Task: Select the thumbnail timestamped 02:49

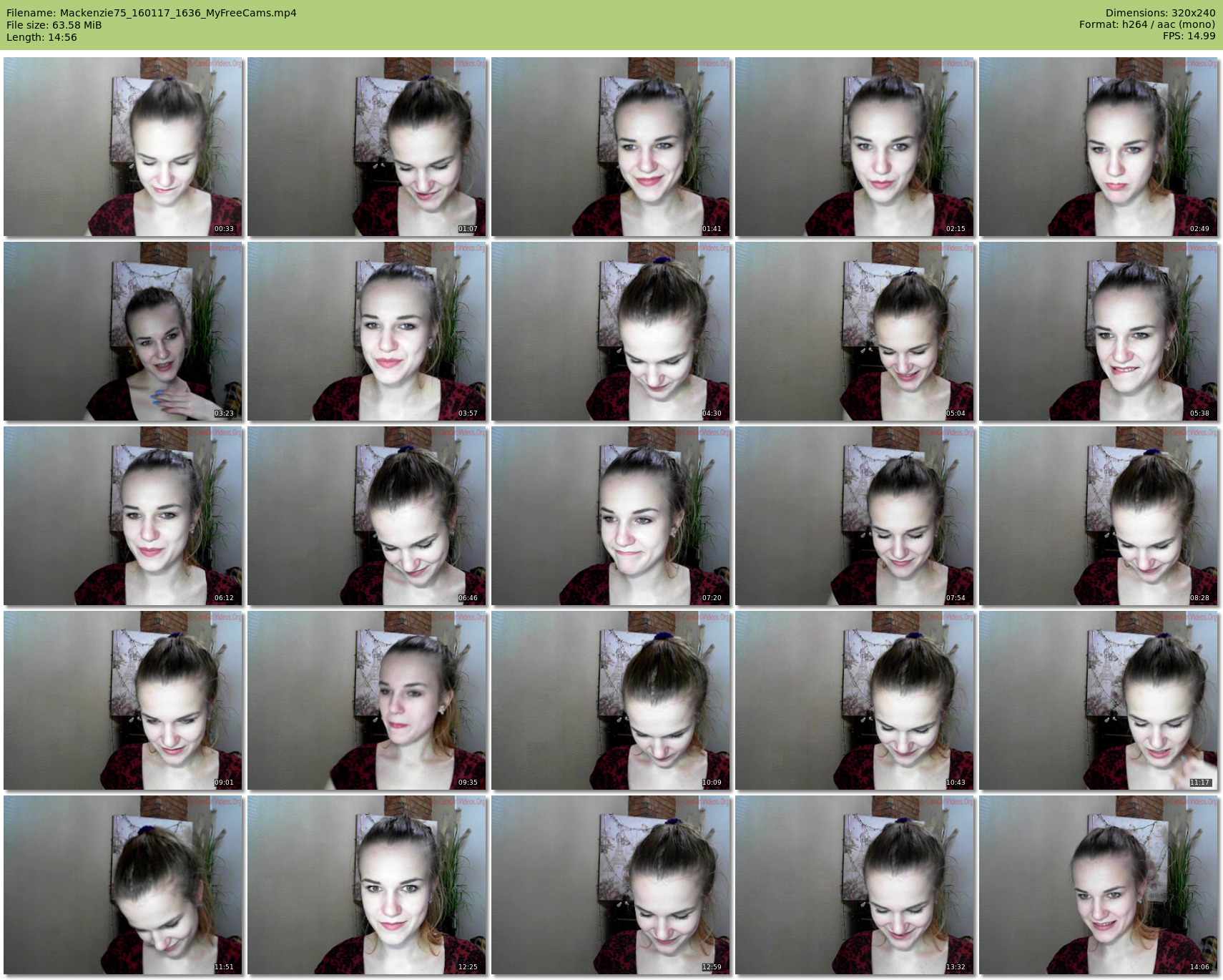Action: tap(1099, 147)
